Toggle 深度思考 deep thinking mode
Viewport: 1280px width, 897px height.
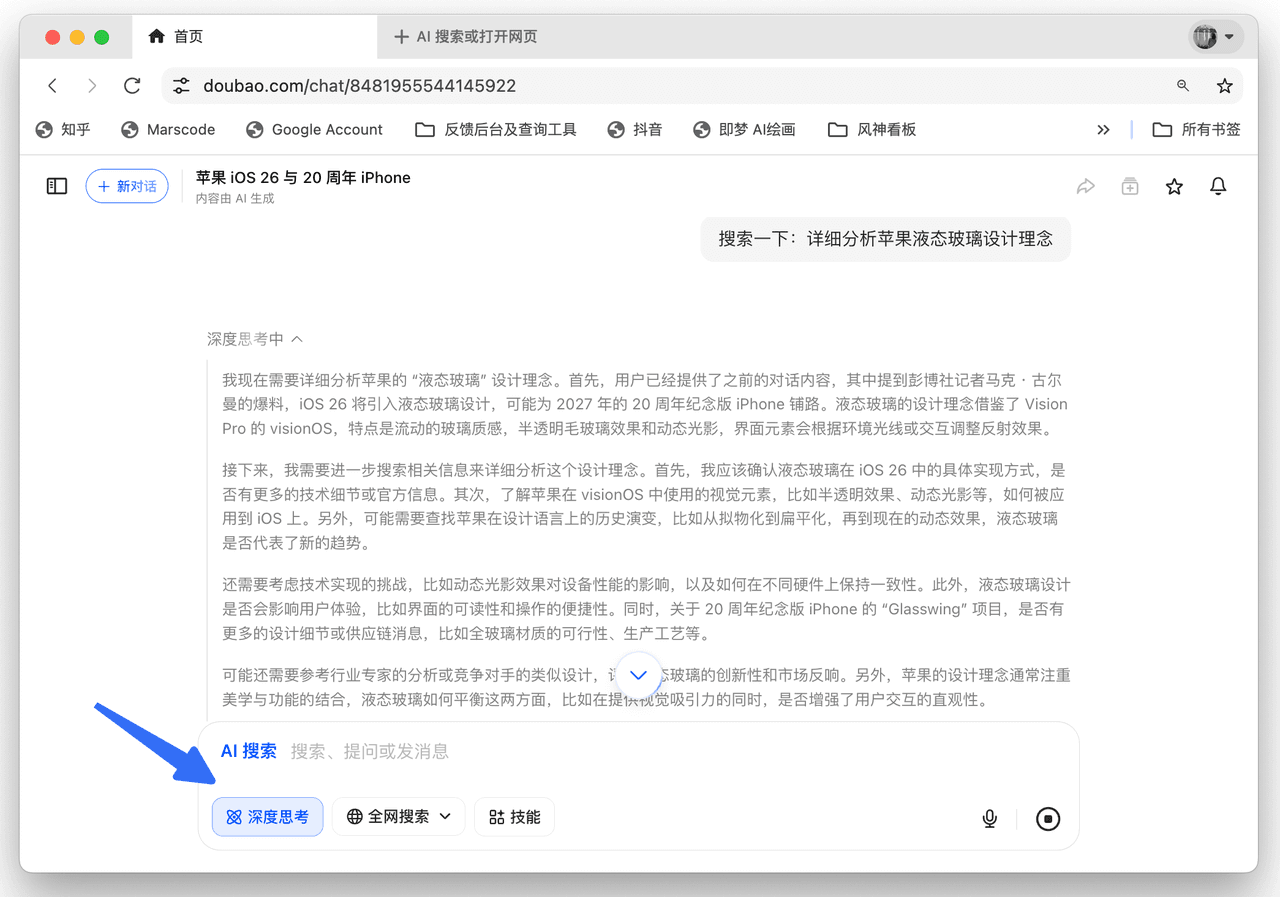click(x=267, y=817)
